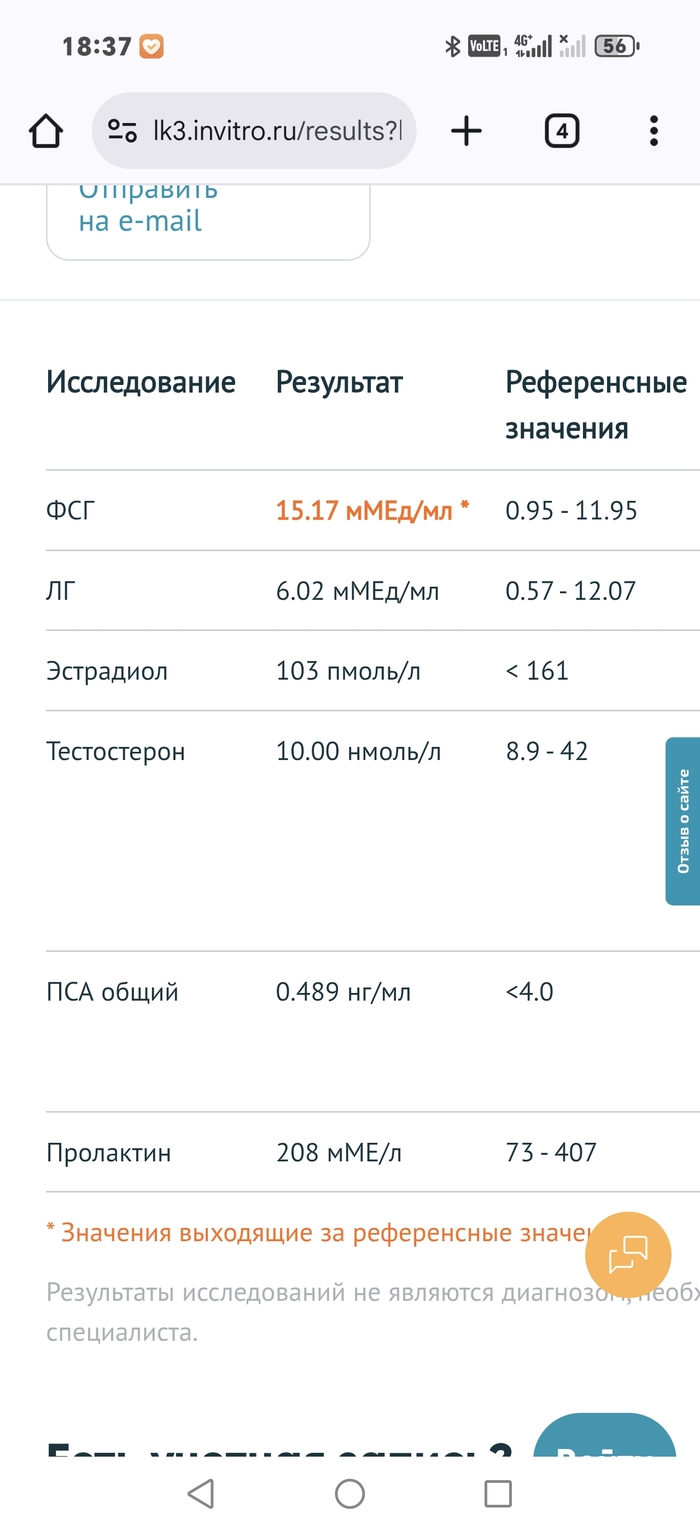The width and height of the screenshot is (700, 1531).
Task: Open "Отзыв о сайте" side tab
Action: (x=683, y=821)
